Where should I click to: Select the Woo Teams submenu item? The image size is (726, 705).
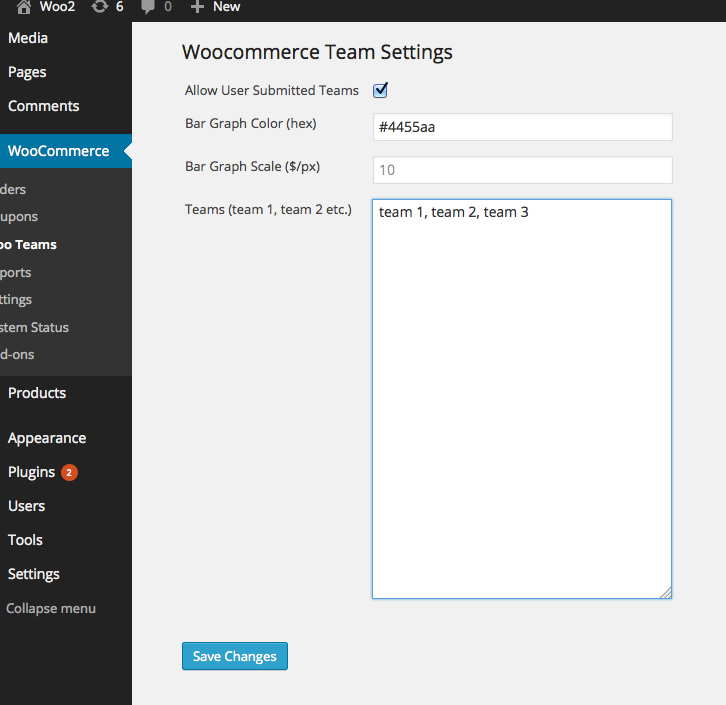28,244
